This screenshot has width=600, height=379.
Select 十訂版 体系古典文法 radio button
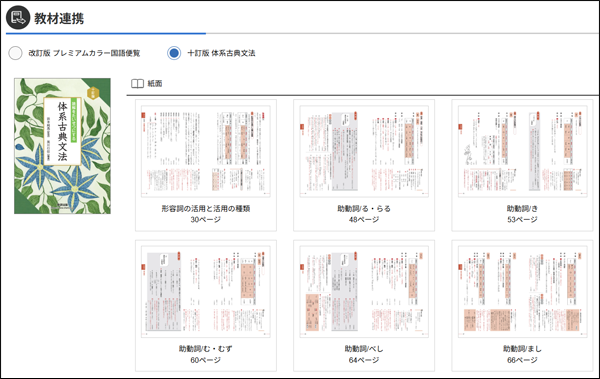click(174, 53)
